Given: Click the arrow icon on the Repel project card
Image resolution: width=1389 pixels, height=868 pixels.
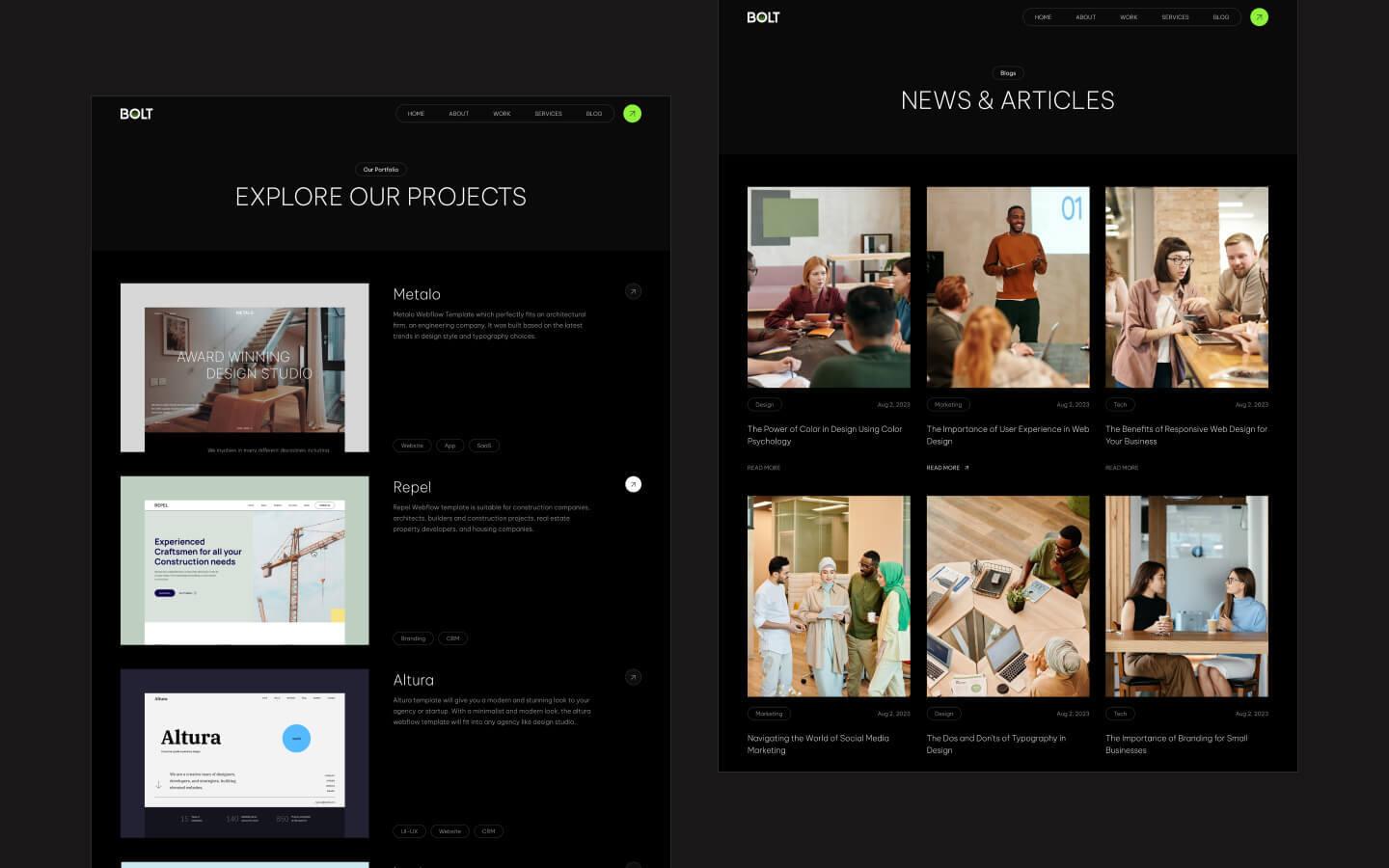Looking at the screenshot, I should [633, 484].
